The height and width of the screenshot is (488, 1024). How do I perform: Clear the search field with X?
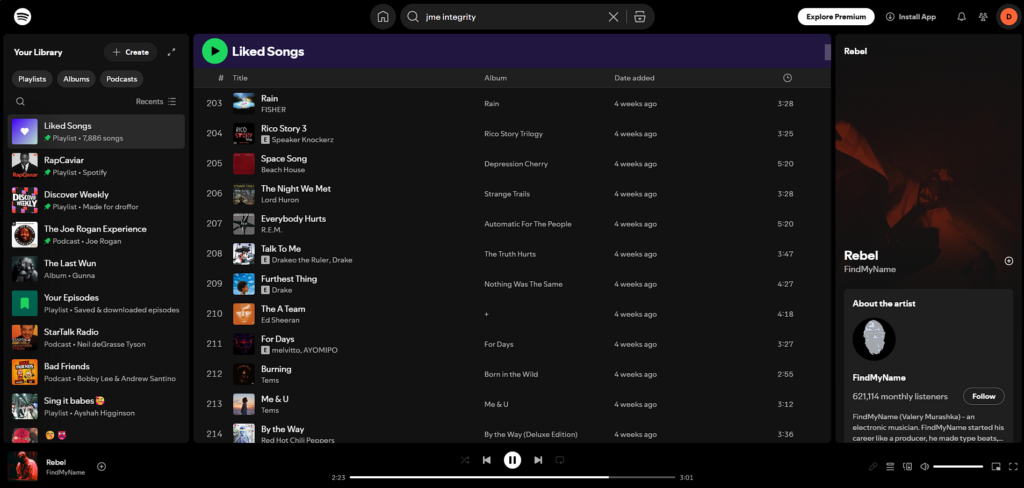(613, 17)
